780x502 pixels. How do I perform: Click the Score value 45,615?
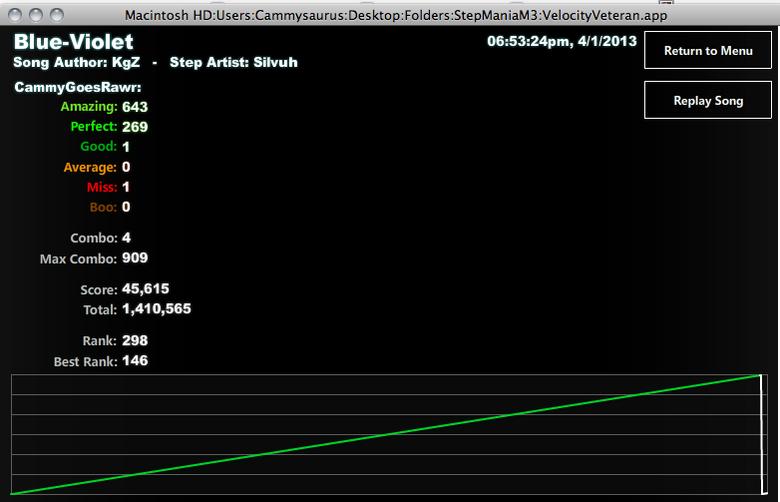[145, 289]
